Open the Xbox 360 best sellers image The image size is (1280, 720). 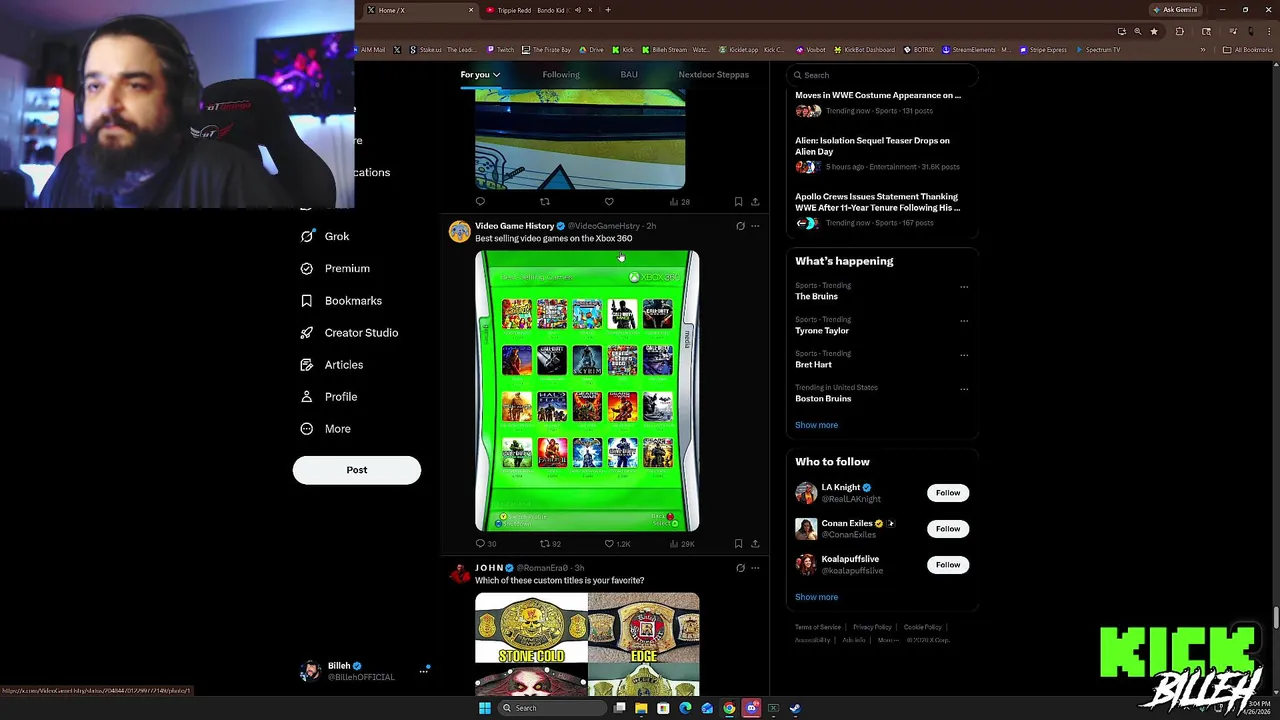pos(587,391)
